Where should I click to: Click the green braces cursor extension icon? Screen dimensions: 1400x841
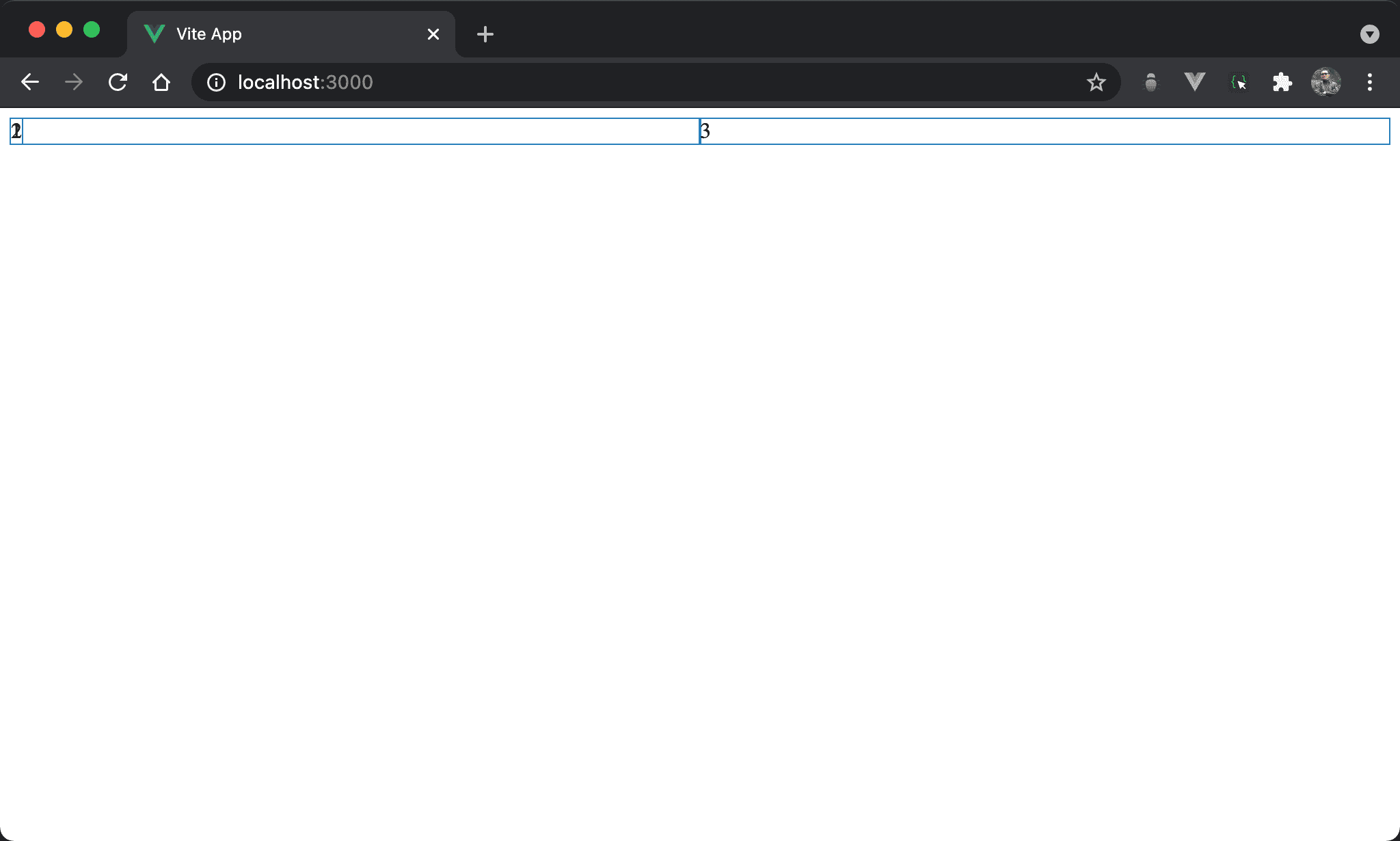point(1238,83)
